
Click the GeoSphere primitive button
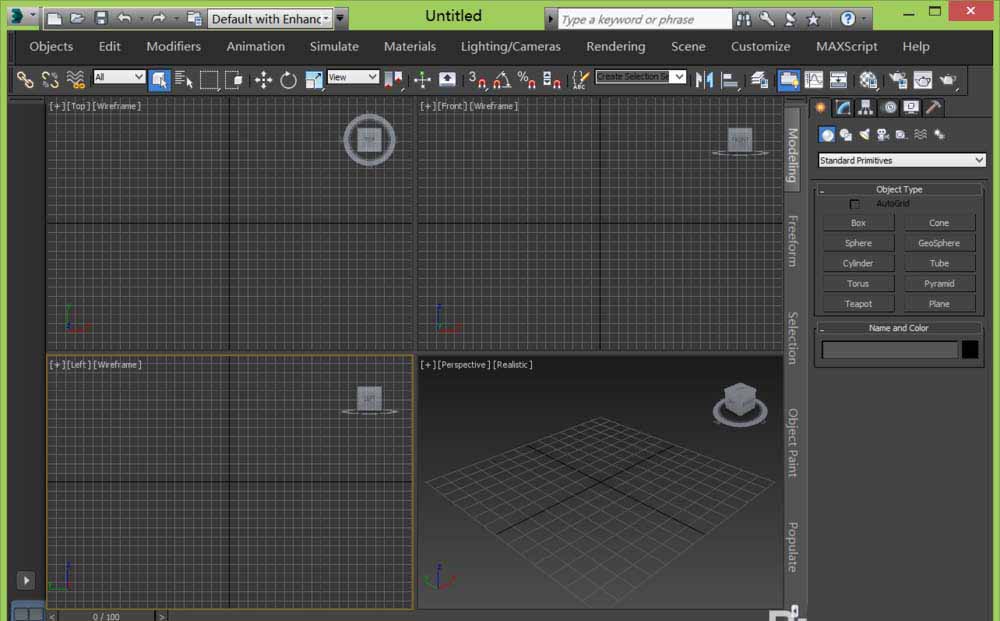(939, 243)
